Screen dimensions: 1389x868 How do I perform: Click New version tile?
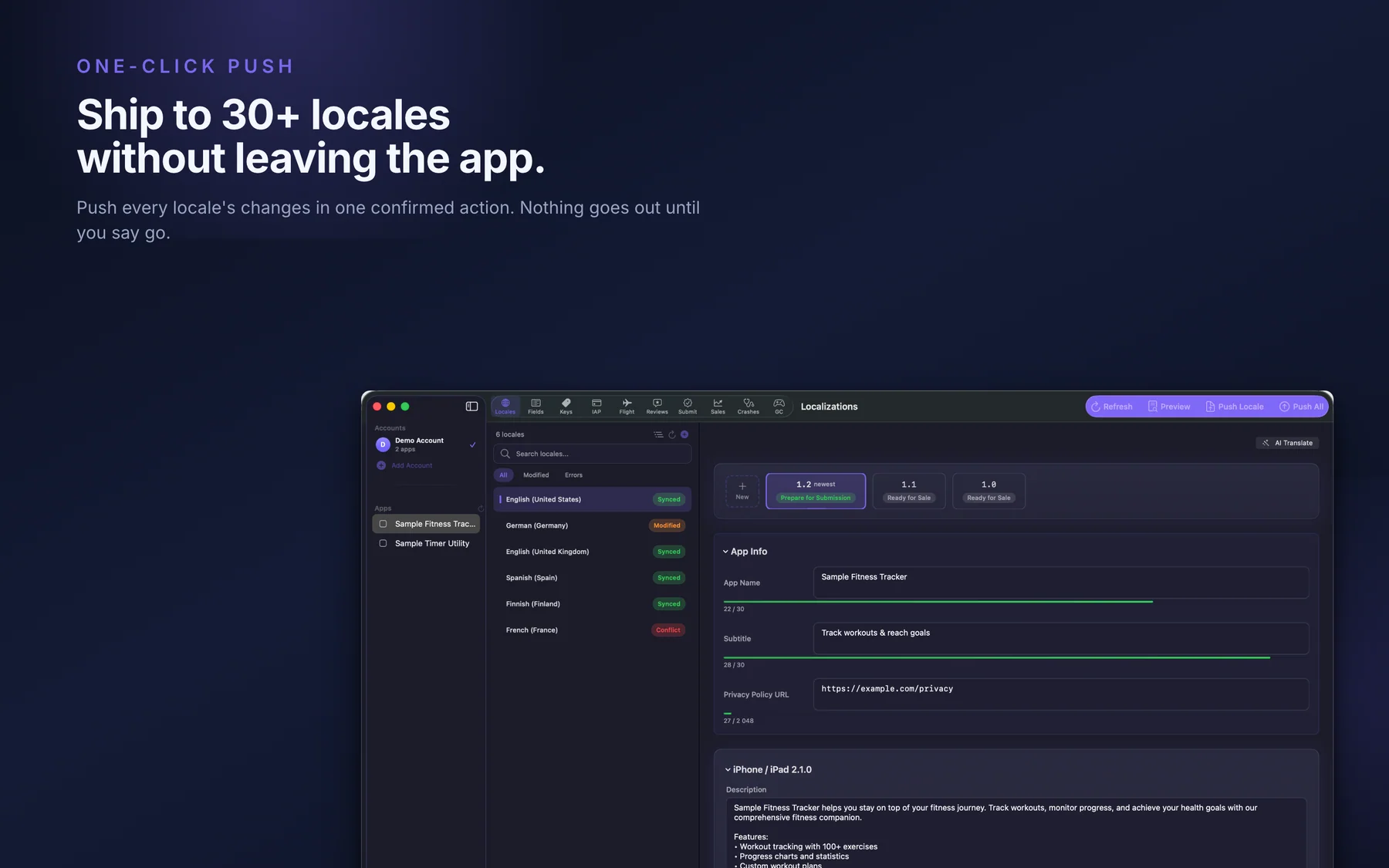742,491
